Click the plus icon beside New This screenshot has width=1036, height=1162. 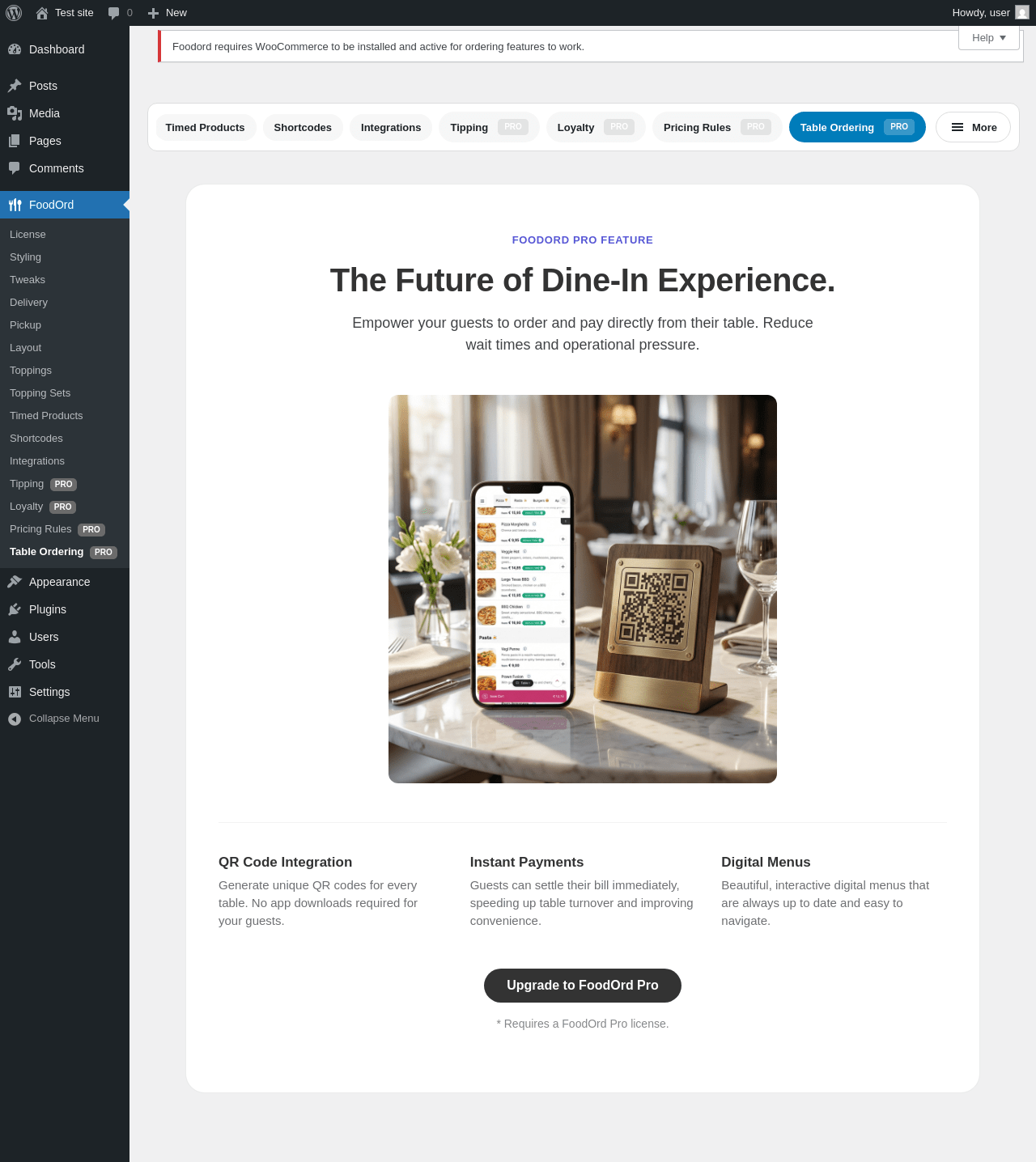(153, 13)
